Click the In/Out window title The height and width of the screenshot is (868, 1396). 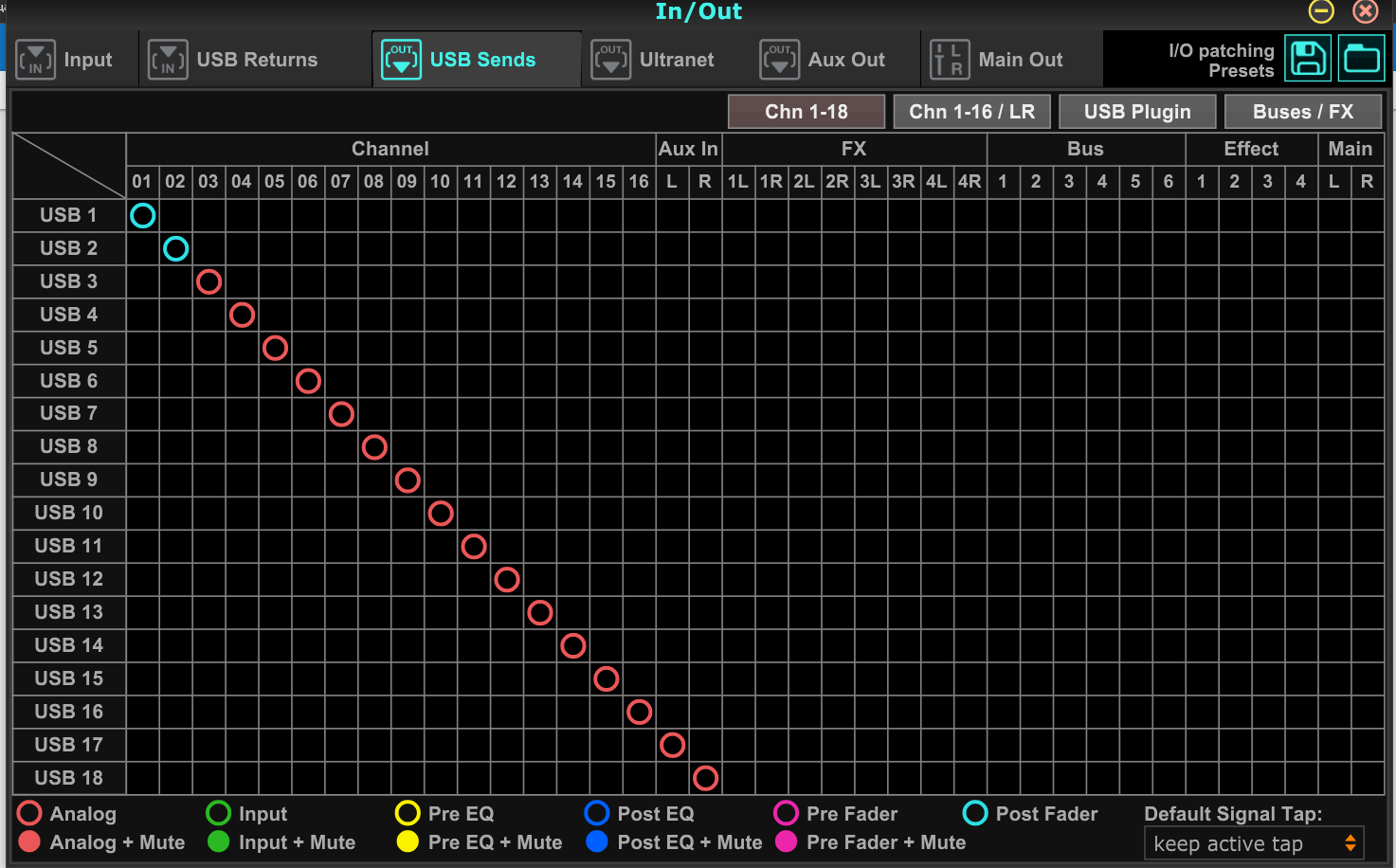pos(698,11)
